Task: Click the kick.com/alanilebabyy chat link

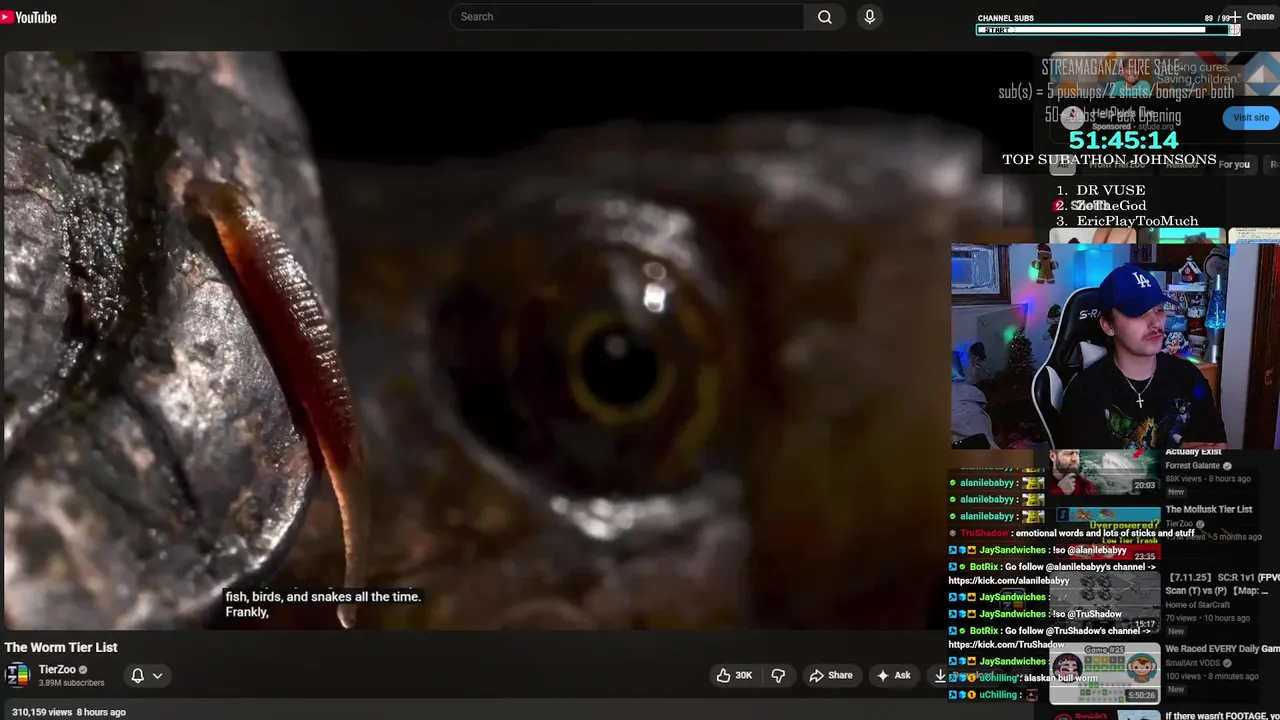Action: click(1008, 581)
